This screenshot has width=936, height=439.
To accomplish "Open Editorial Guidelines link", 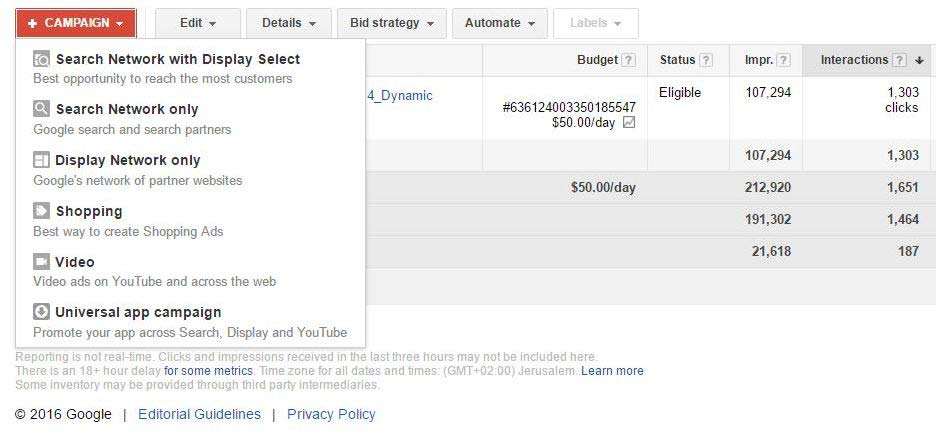I will pyautogui.click(x=199, y=415).
